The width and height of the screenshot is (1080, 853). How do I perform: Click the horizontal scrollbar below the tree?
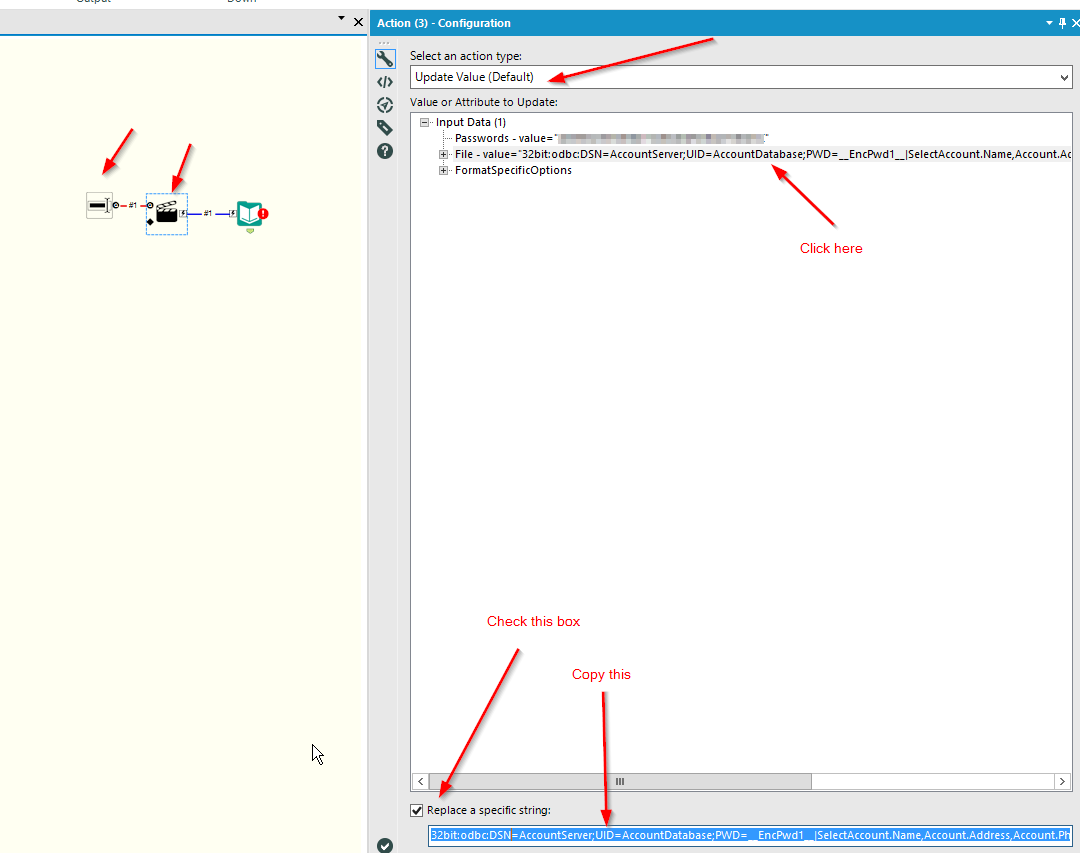point(619,781)
